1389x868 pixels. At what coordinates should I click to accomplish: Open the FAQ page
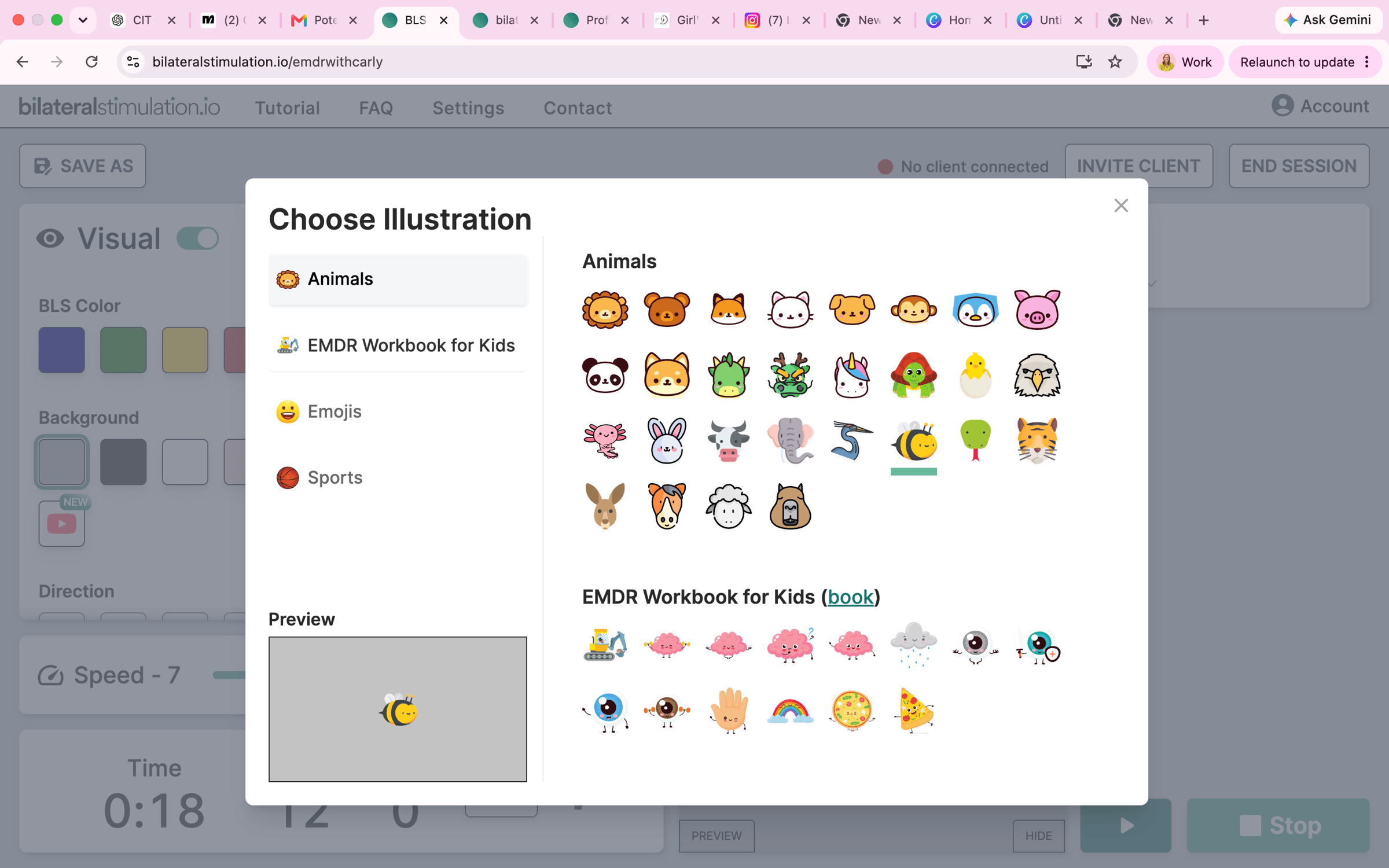click(376, 108)
